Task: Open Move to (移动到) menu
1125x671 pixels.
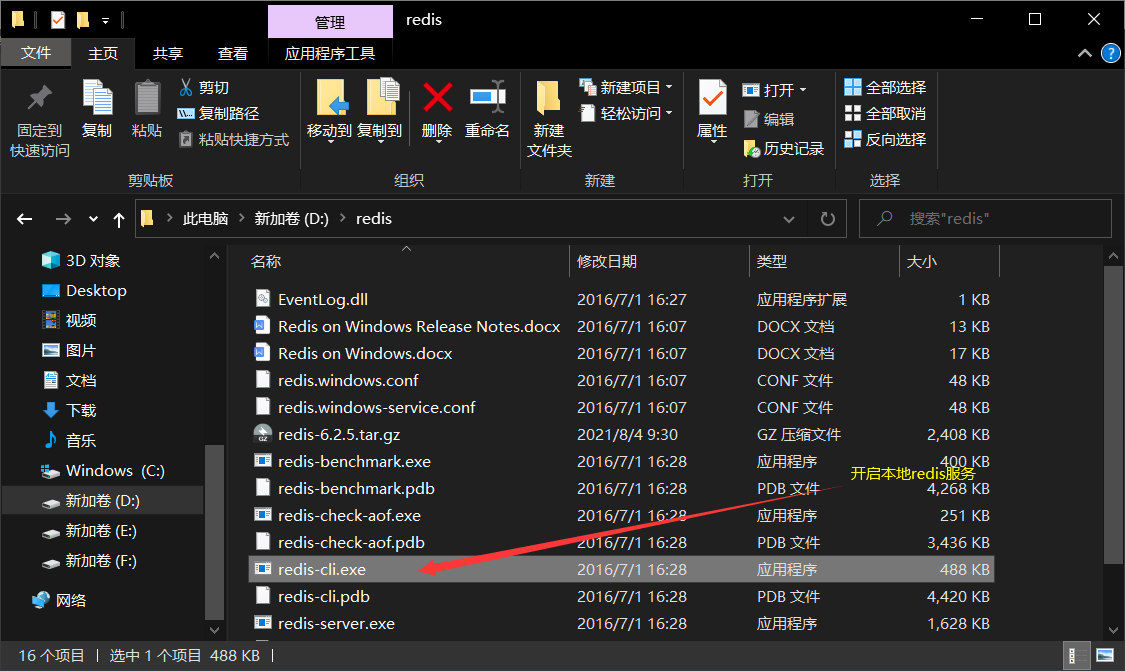Action: 329,111
